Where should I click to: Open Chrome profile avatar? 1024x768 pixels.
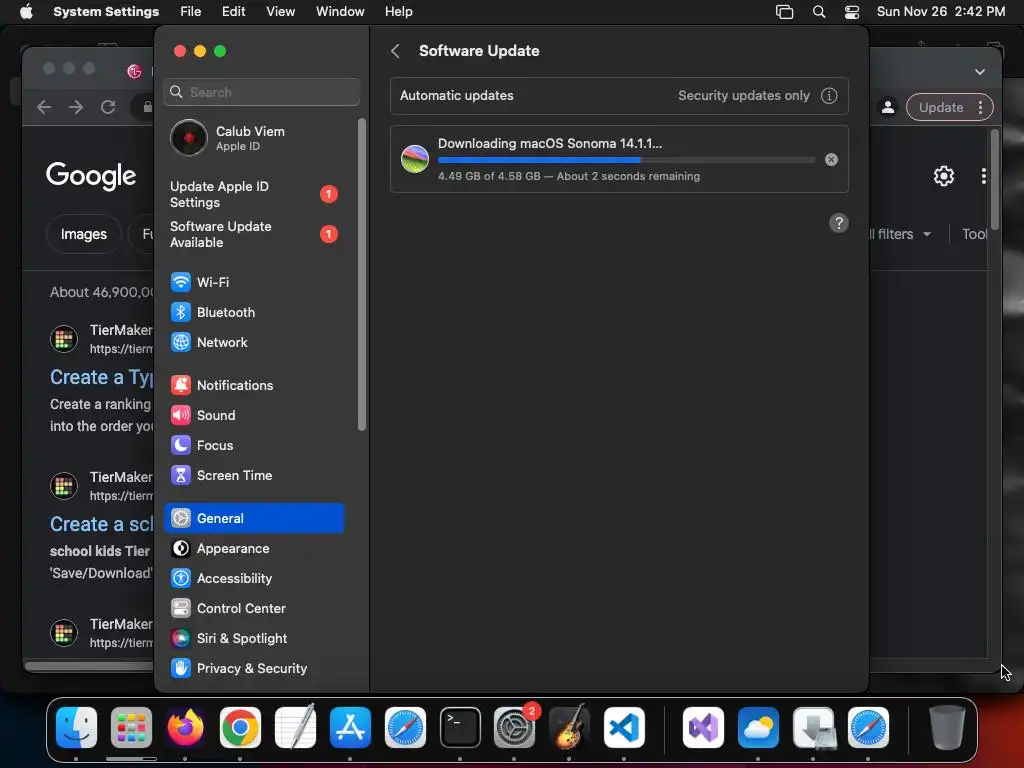[888, 108]
